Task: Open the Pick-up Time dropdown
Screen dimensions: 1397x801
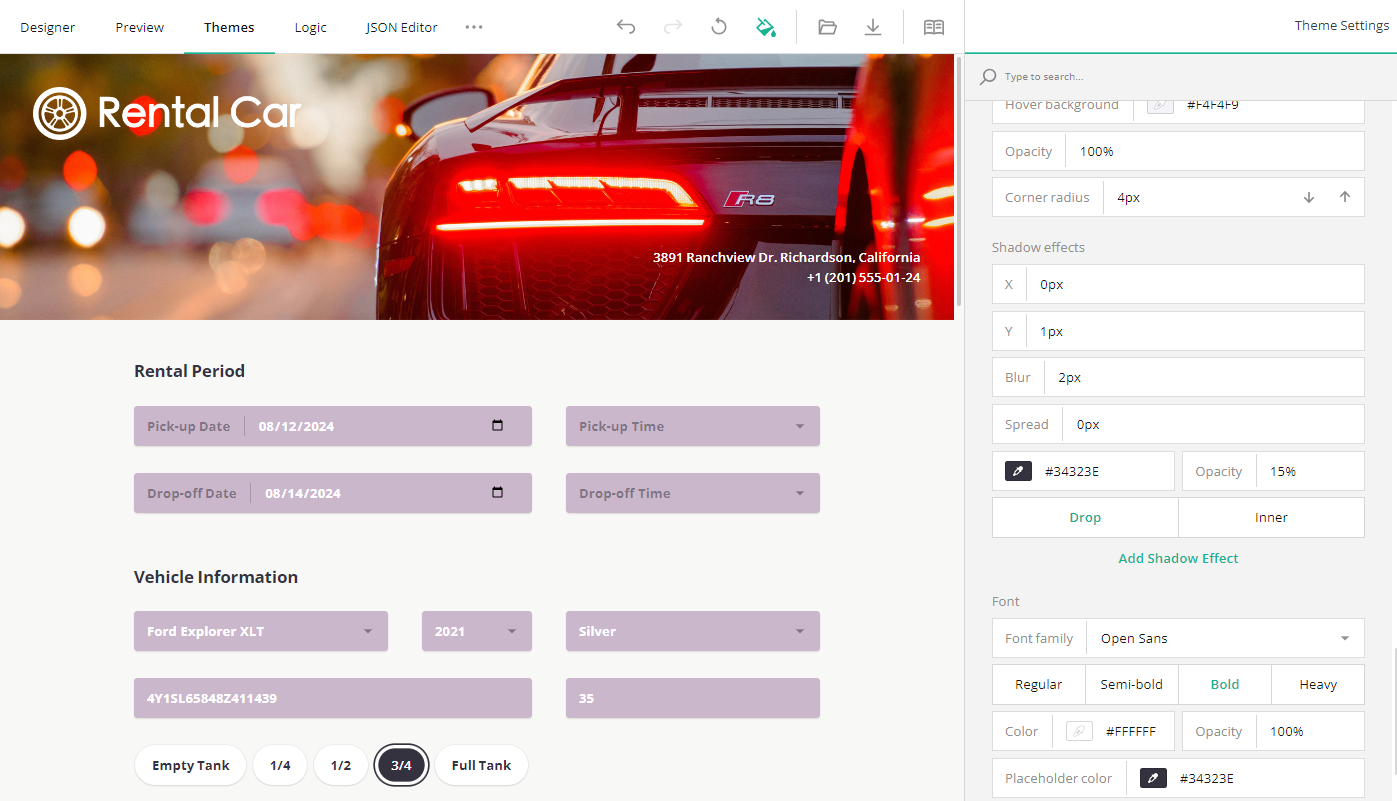Action: [x=692, y=426]
